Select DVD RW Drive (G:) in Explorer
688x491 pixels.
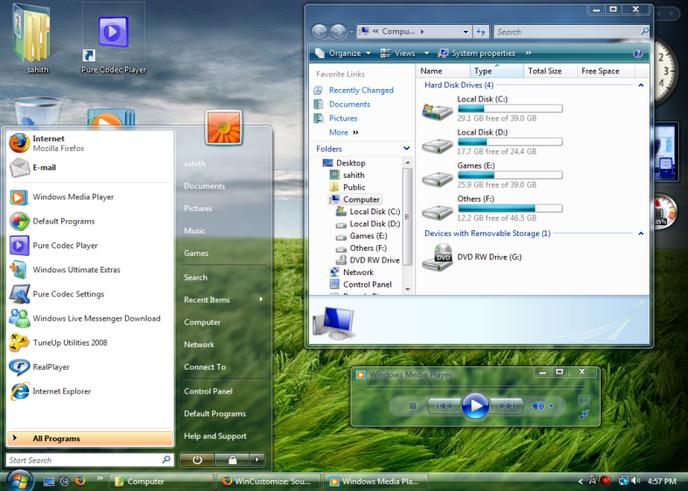[472, 258]
